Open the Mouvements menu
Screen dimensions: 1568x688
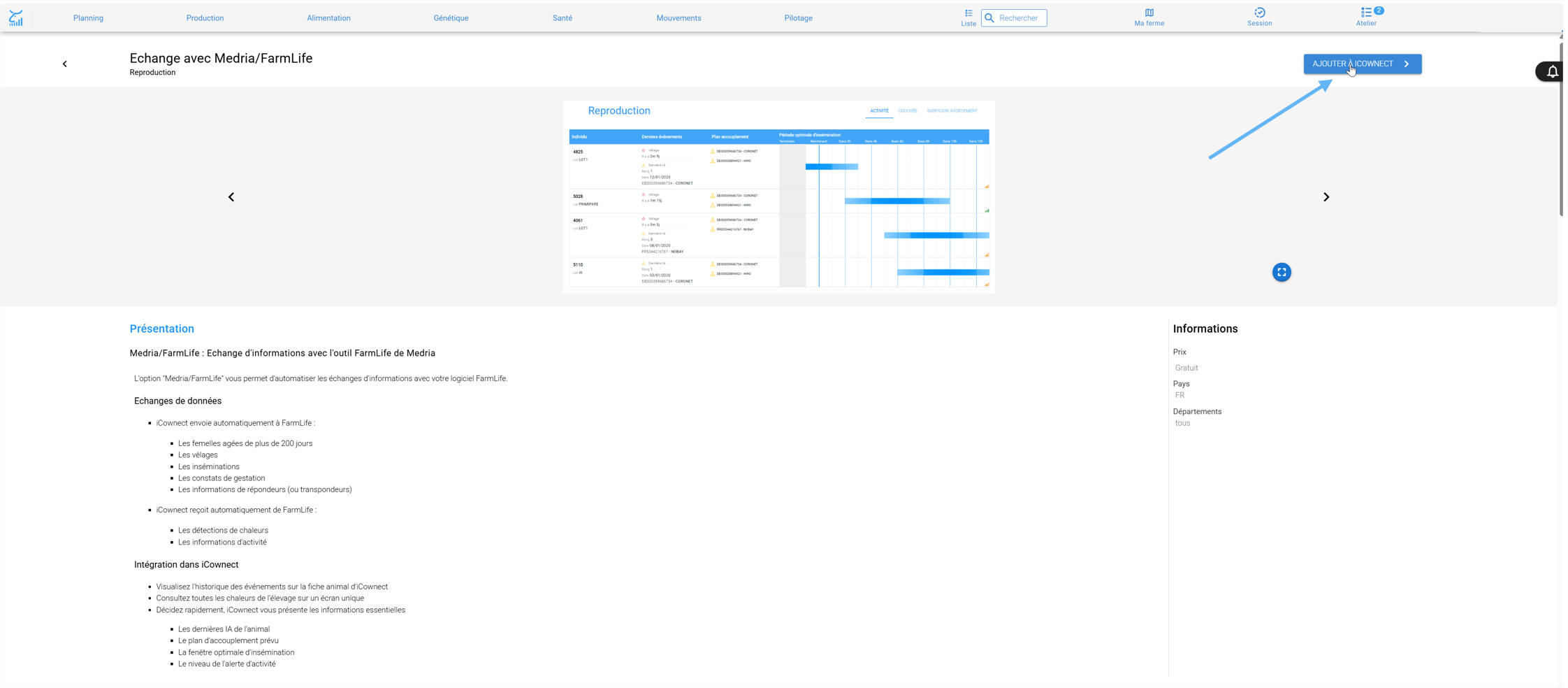pyautogui.click(x=678, y=18)
